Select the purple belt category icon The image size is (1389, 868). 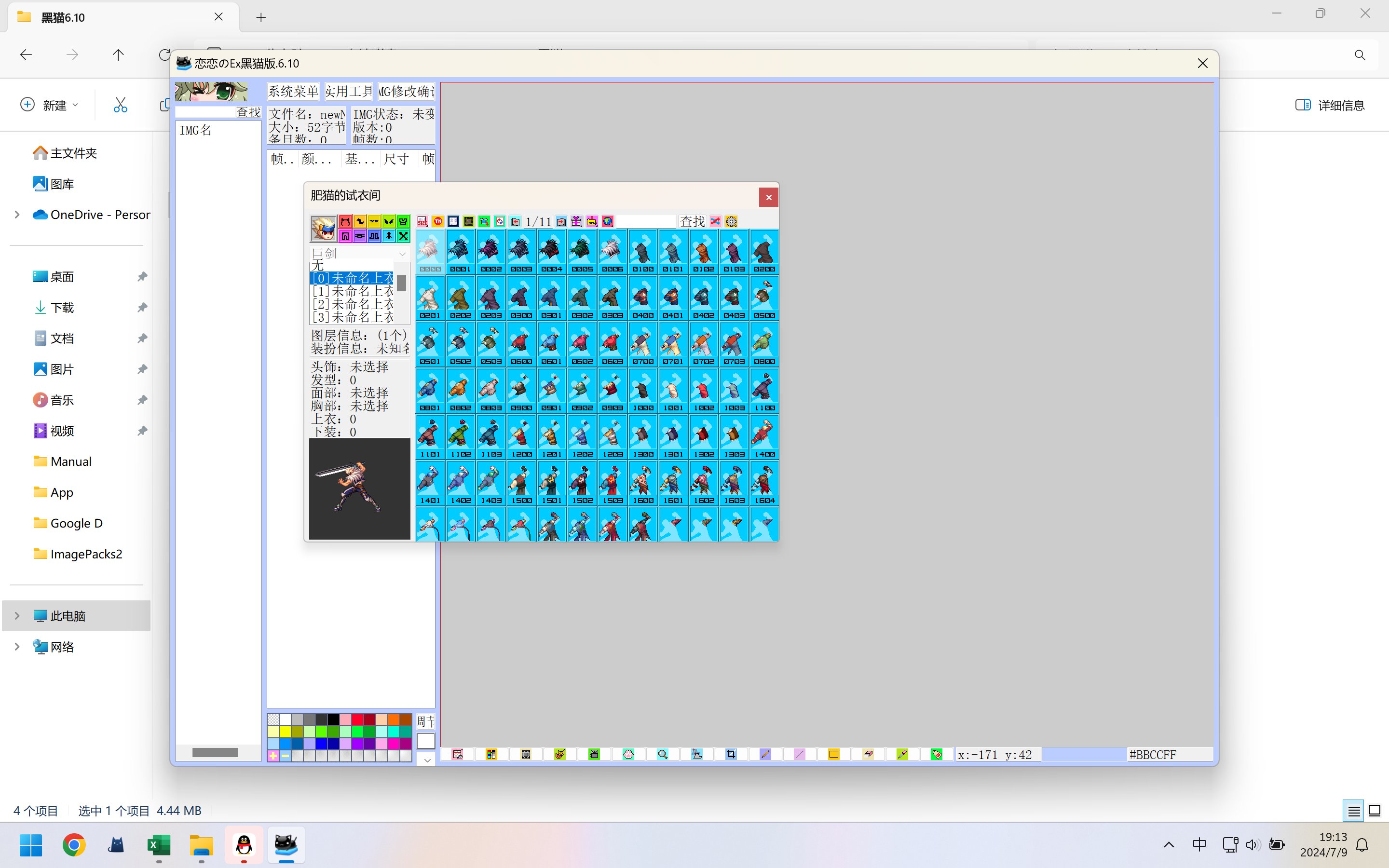click(x=360, y=236)
